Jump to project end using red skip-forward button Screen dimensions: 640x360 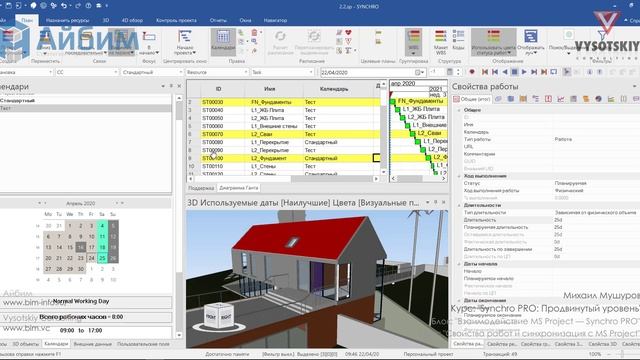click(x=544, y=72)
